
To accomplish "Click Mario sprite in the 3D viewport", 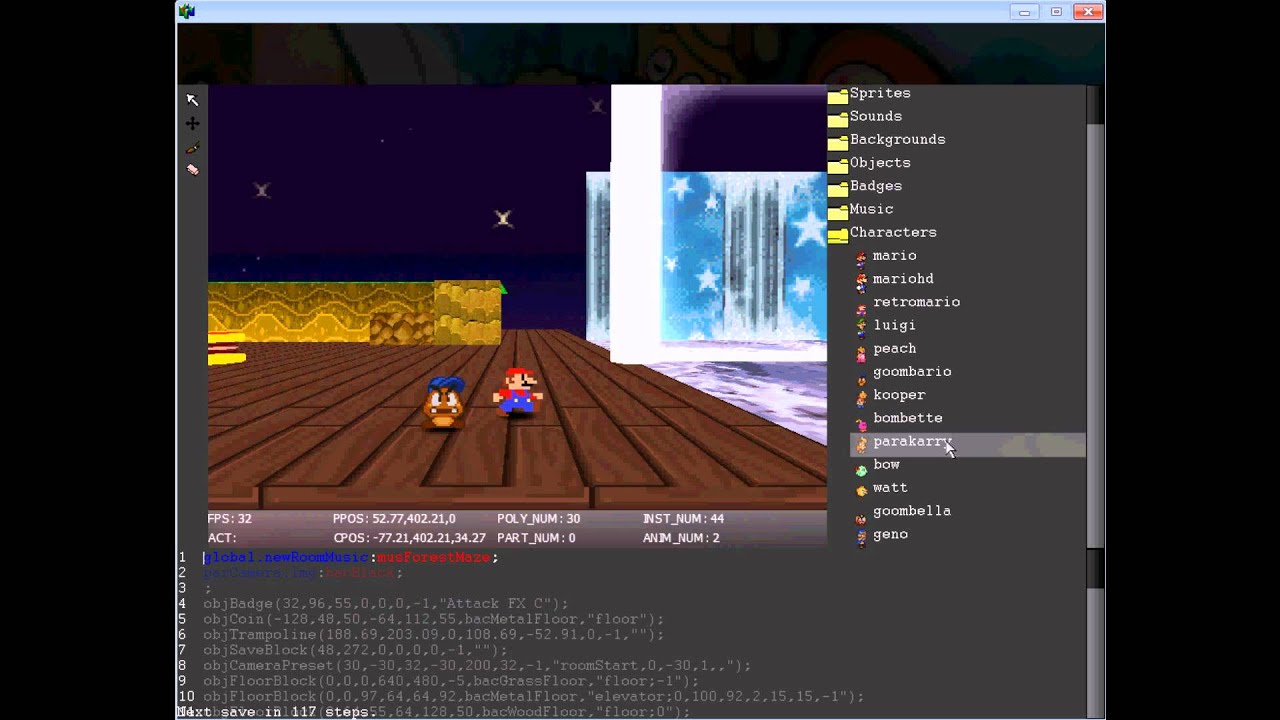I will click(517, 391).
